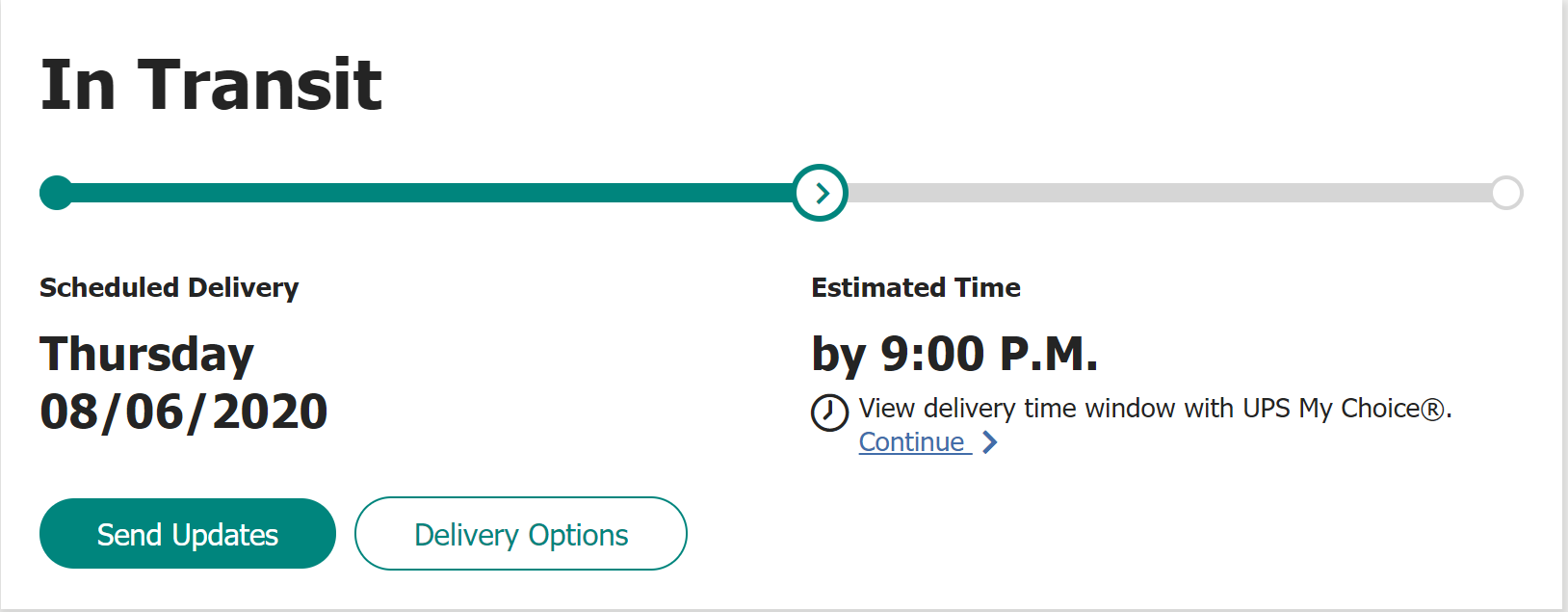Open Delivery Options
The image size is (1568, 612).
point(520,534)
